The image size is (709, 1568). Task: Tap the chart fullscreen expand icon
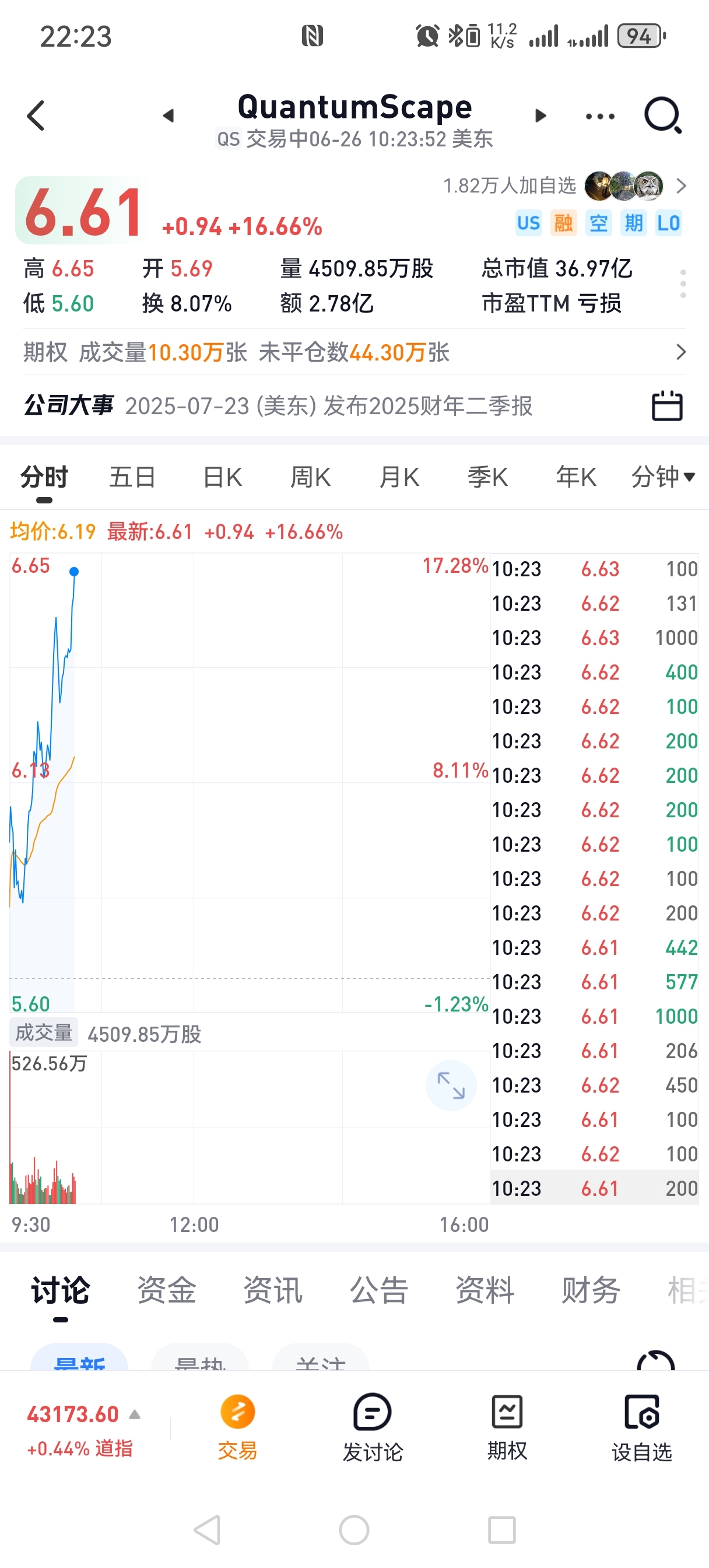pyautogui.click(x=451, y=1086)
